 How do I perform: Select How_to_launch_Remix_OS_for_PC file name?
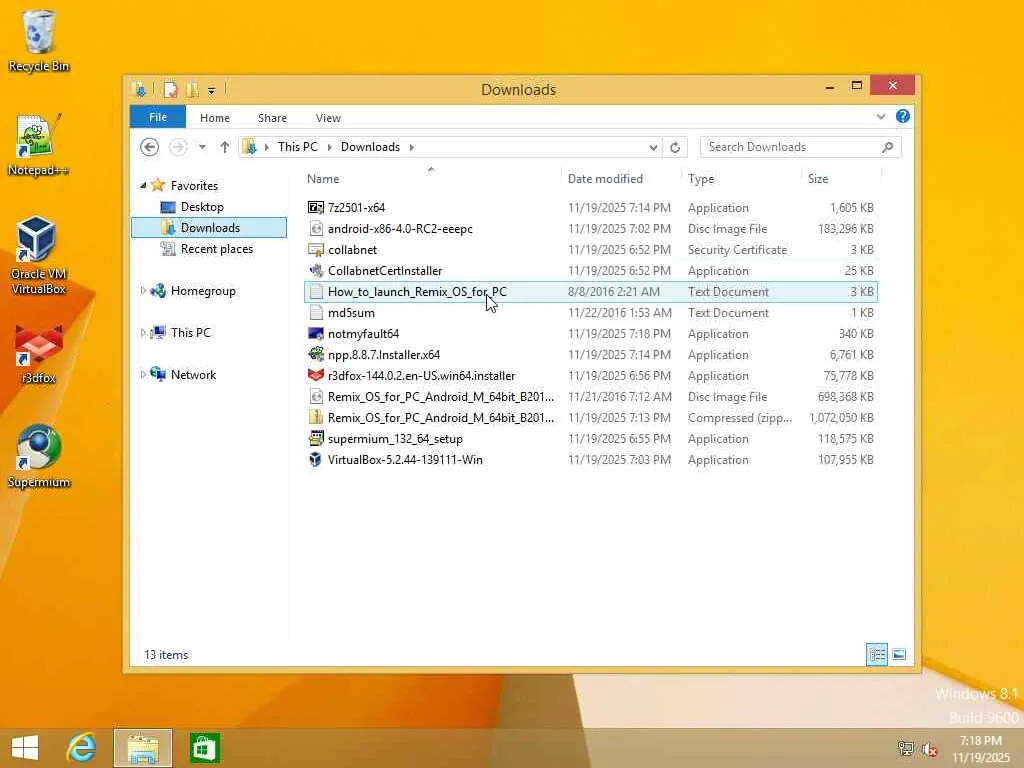pyautogui.click(x=417, y=292)
